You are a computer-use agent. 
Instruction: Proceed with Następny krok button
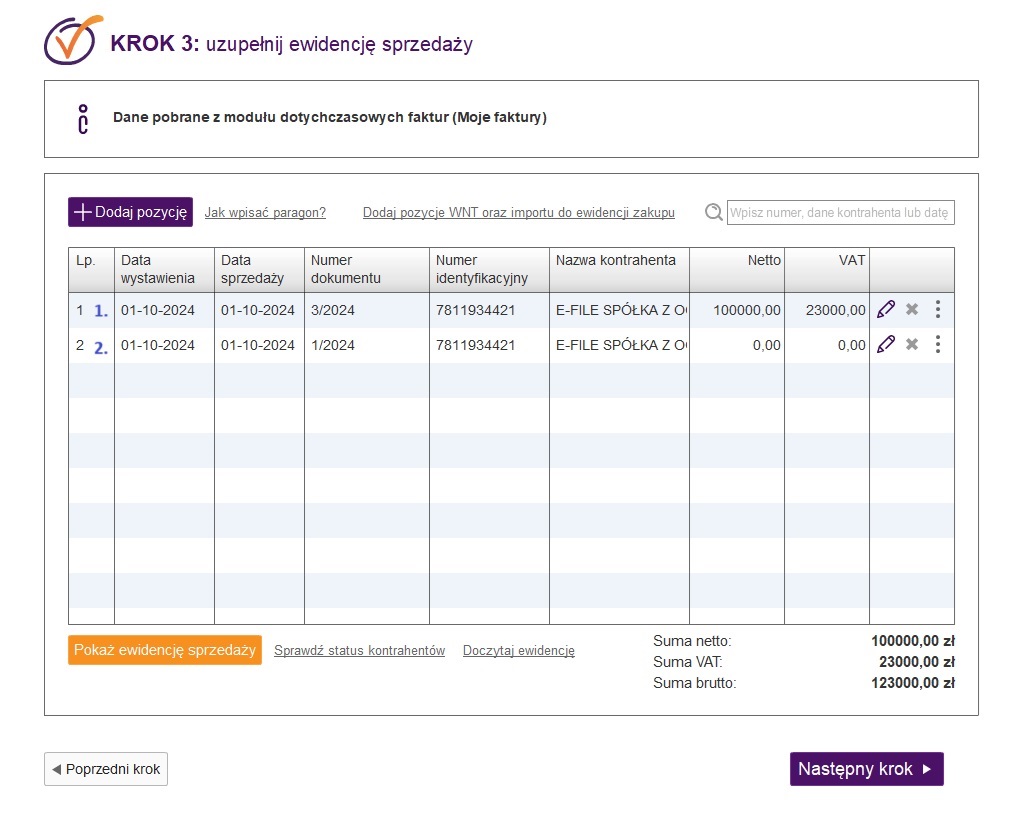coord(867,769)
